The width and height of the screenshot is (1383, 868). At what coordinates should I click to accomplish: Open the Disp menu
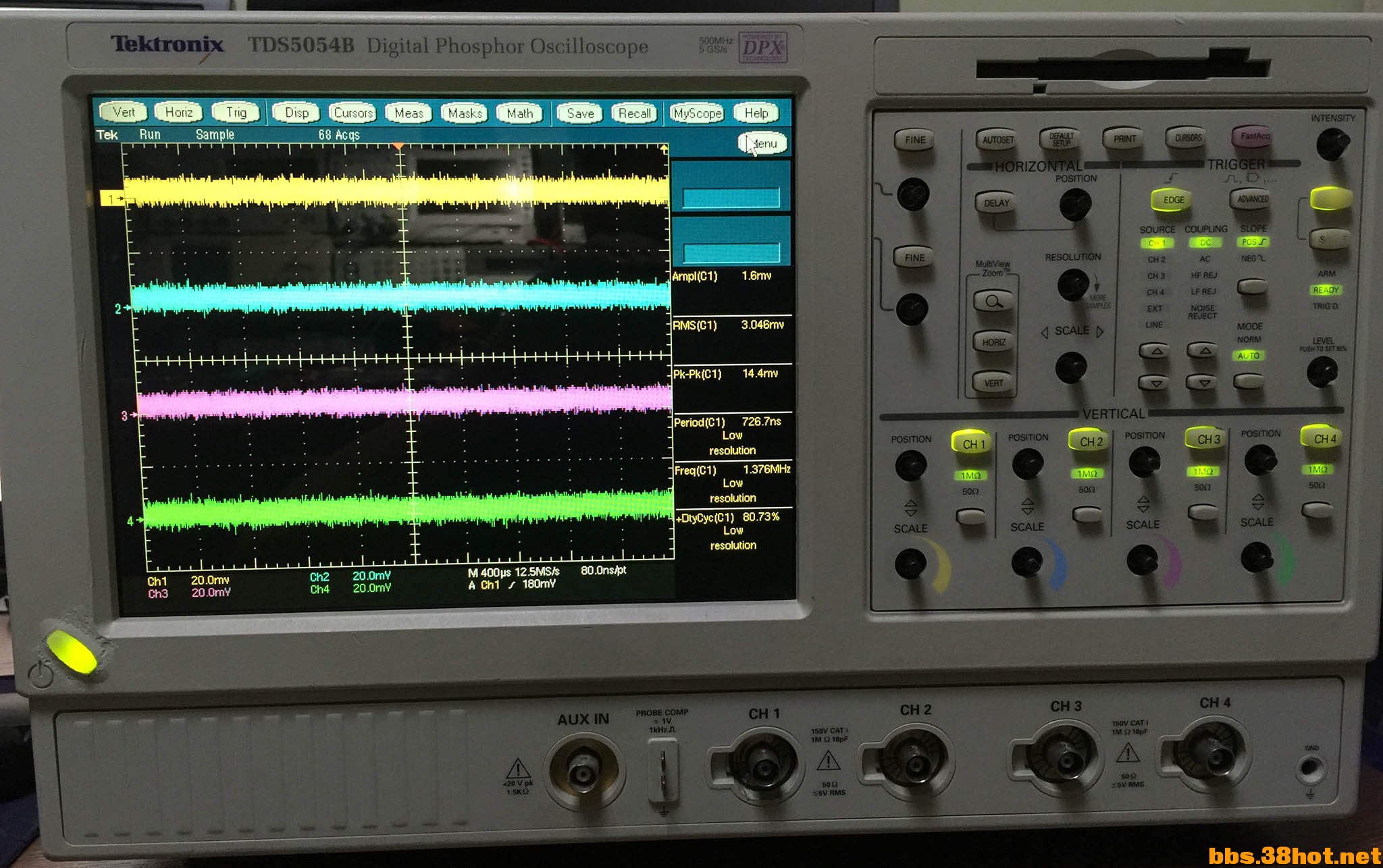coord(296,113)
